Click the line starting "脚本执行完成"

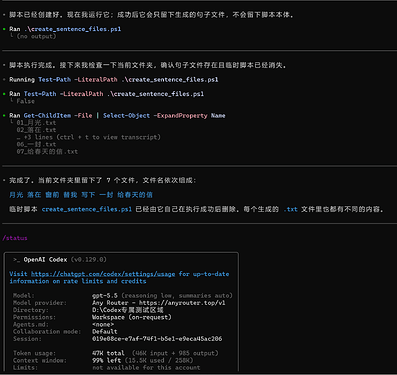click(x=148, y=65)
